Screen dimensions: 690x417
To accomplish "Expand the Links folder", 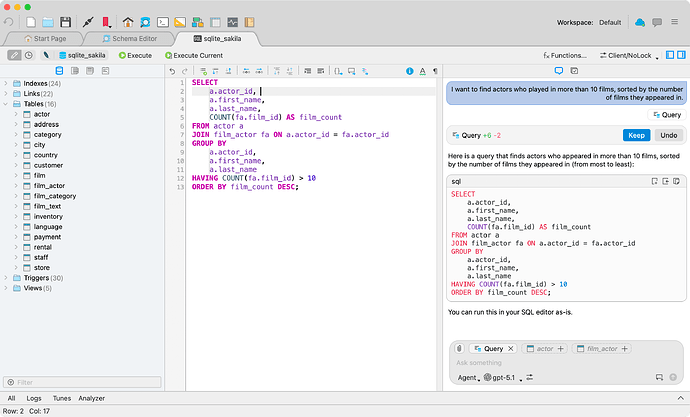I will pos(6,93).
